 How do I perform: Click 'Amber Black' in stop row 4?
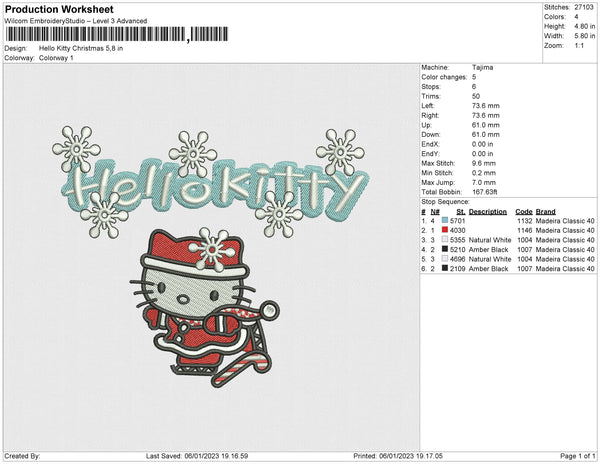[x=488, y=249]
